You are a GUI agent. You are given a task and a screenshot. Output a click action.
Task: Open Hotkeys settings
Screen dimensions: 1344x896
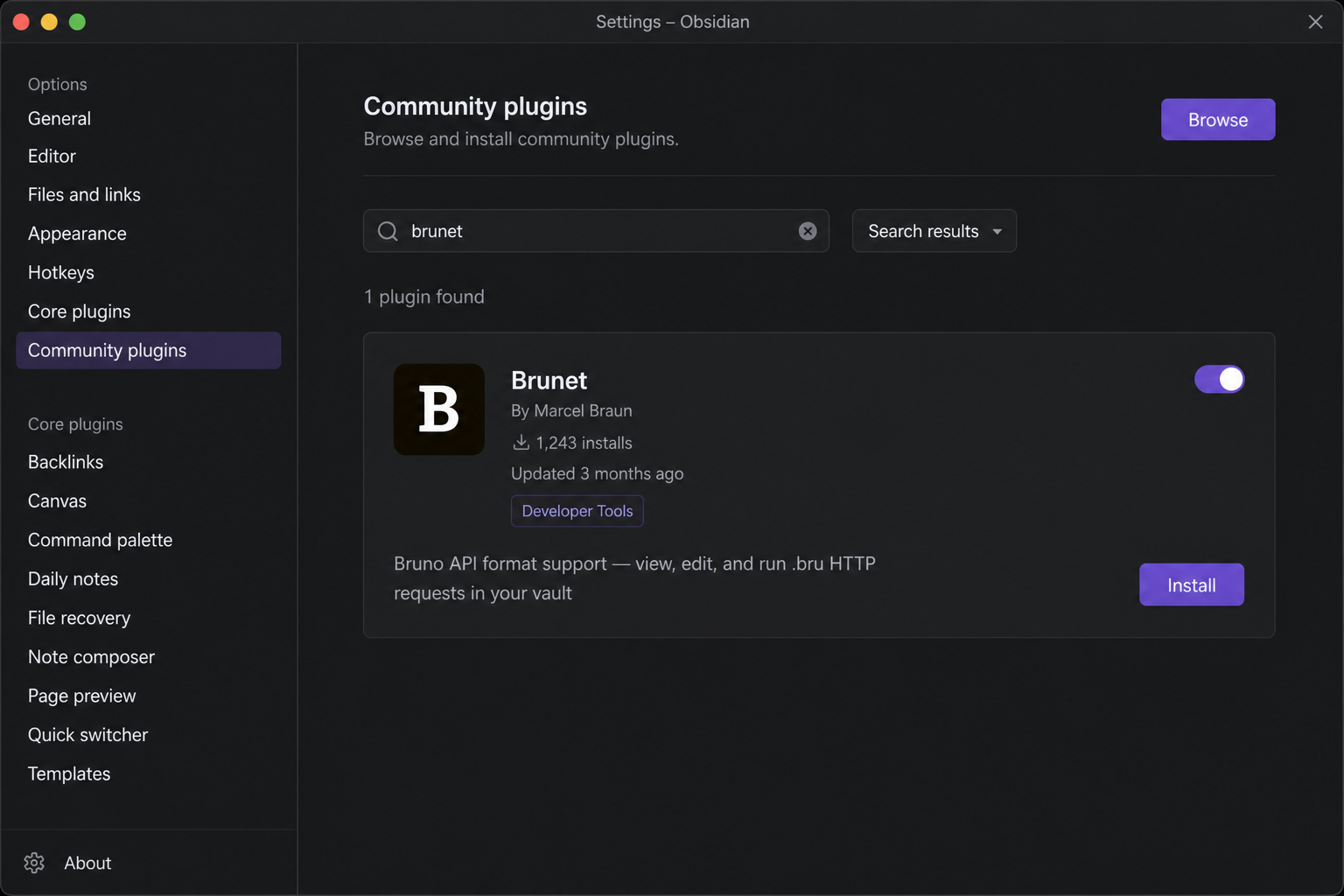pyautogui.click(x=61, y=272)
